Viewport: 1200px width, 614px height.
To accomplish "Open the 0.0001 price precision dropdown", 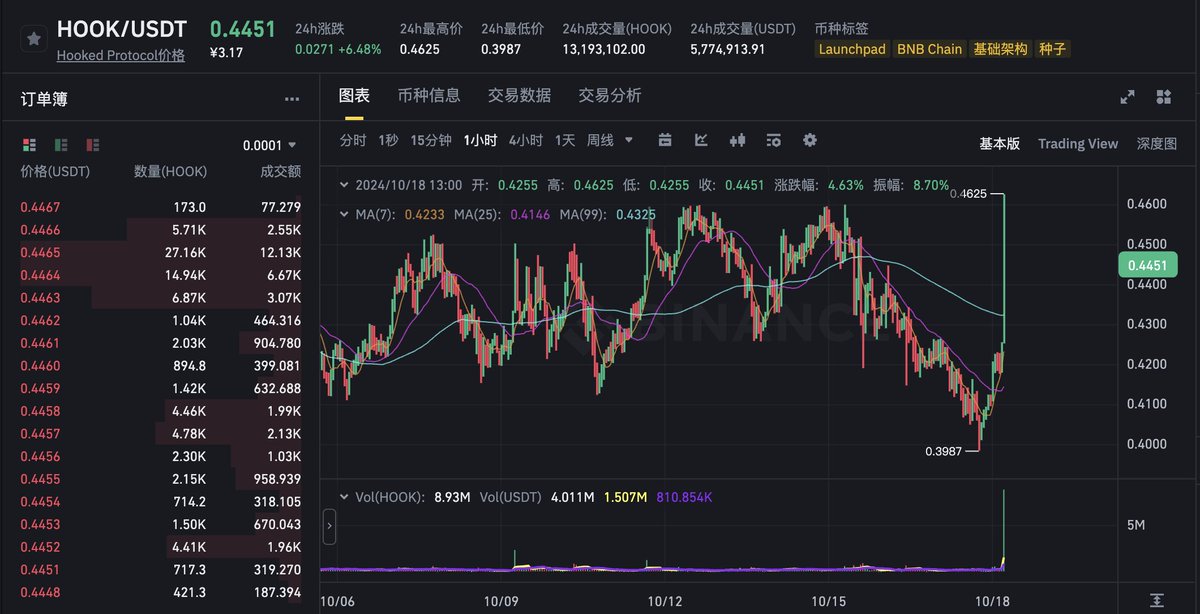I will coord(270,145).
